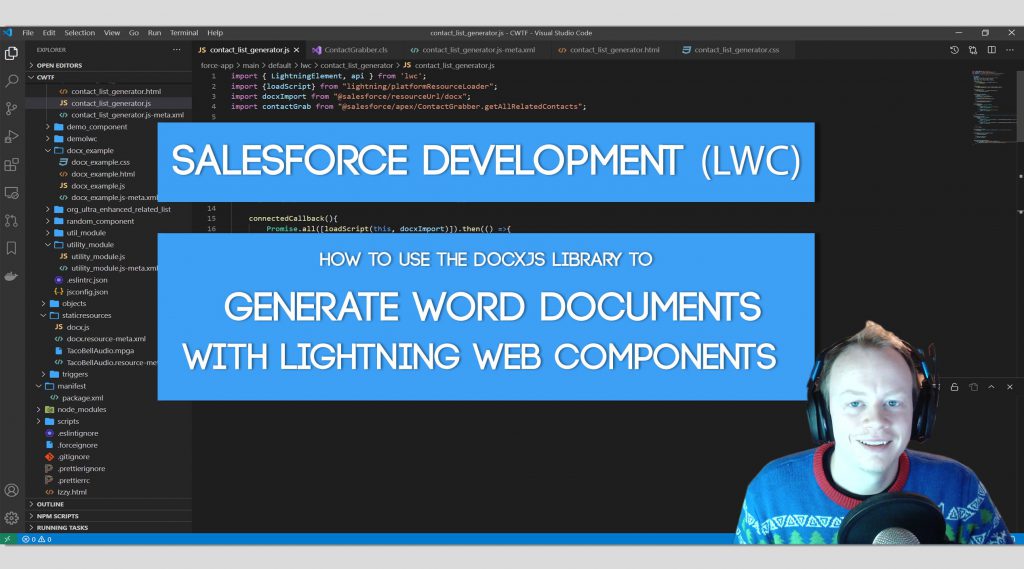Toggle the panel lock icon
This screenshot has height=569, width=1024.
click(954, 387)
